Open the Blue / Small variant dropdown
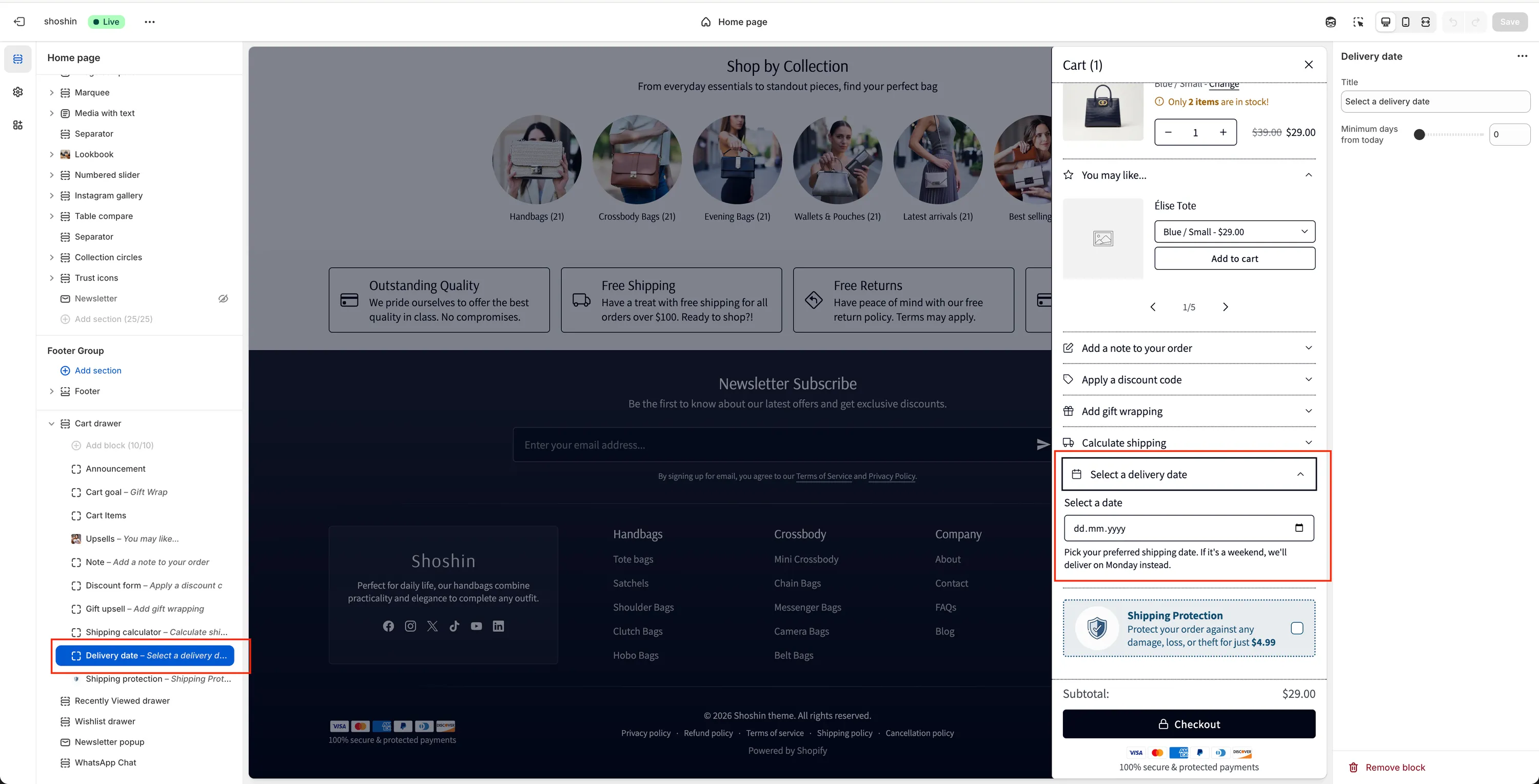Screen dimensions: 1539x784 click(1234, 232)
